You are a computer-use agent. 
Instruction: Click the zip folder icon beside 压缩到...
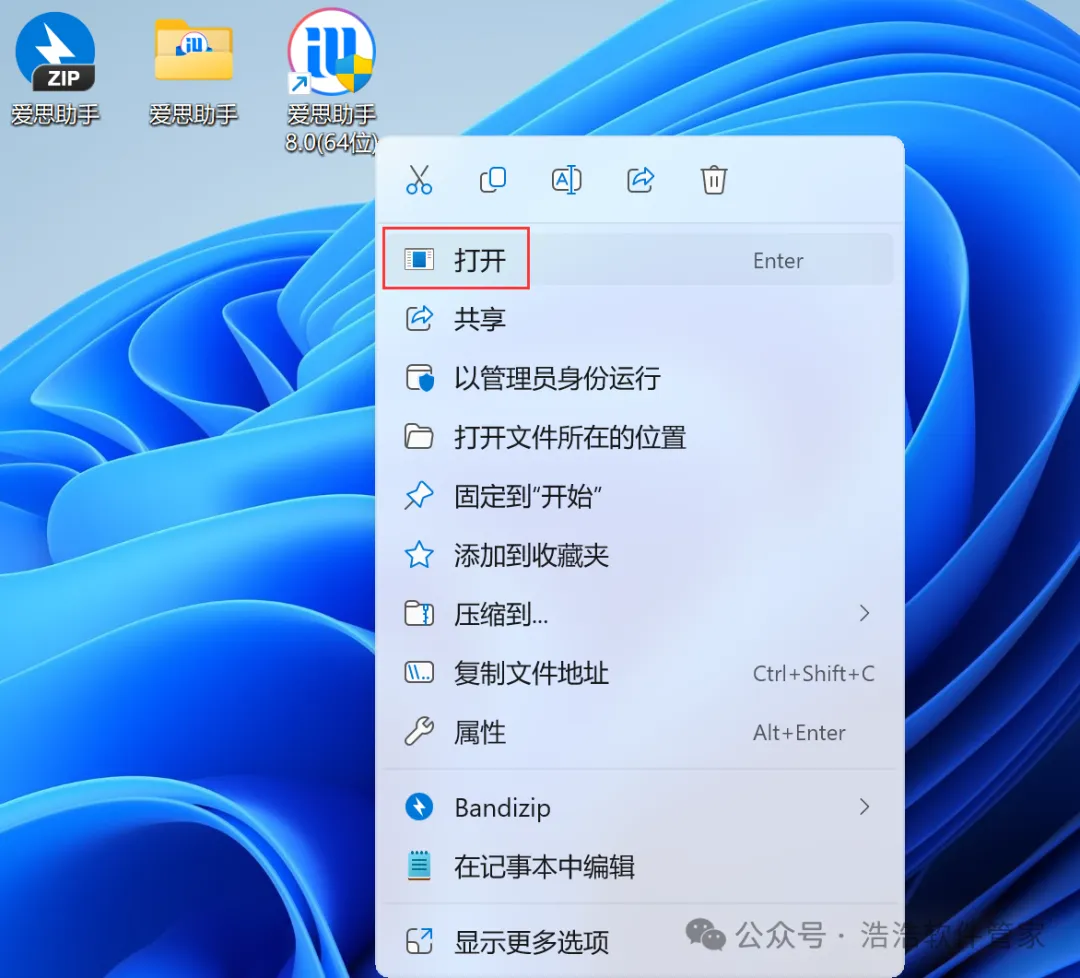[x=419, y=613]
